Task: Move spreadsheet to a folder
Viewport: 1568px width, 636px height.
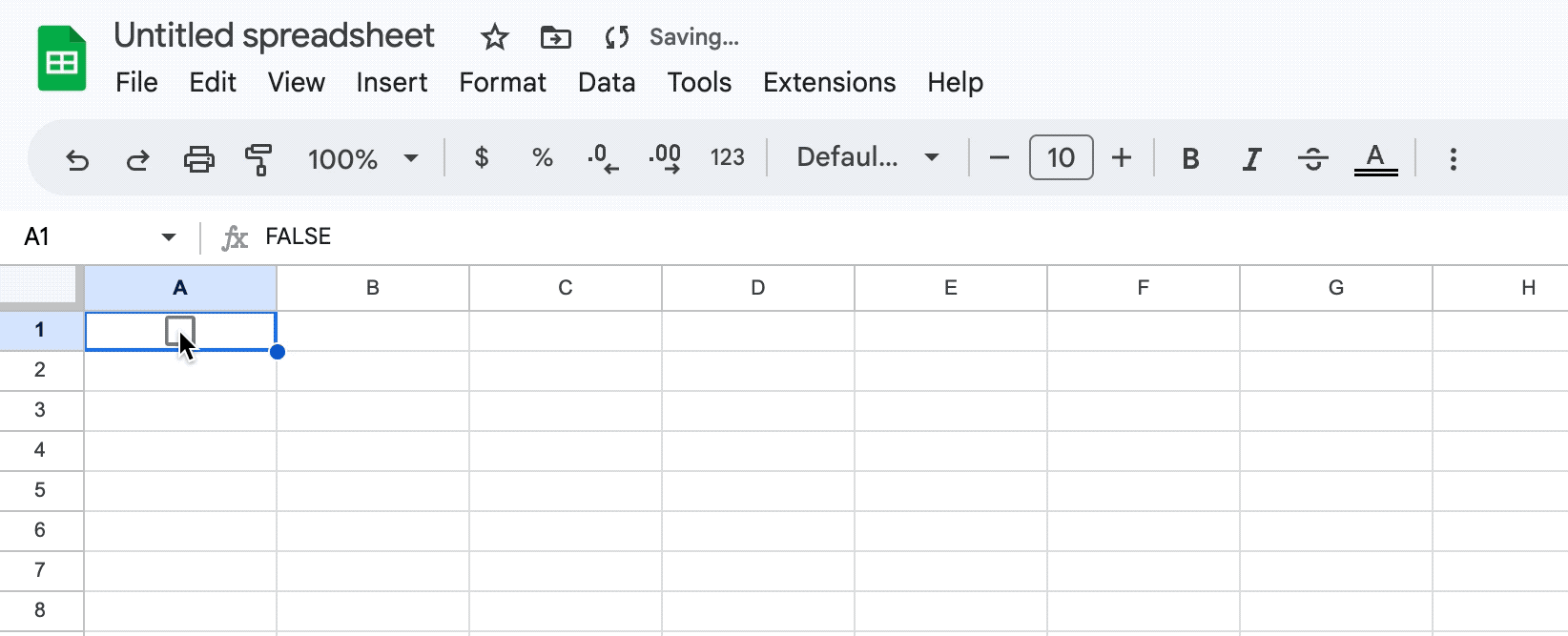Action: [555, 37]
